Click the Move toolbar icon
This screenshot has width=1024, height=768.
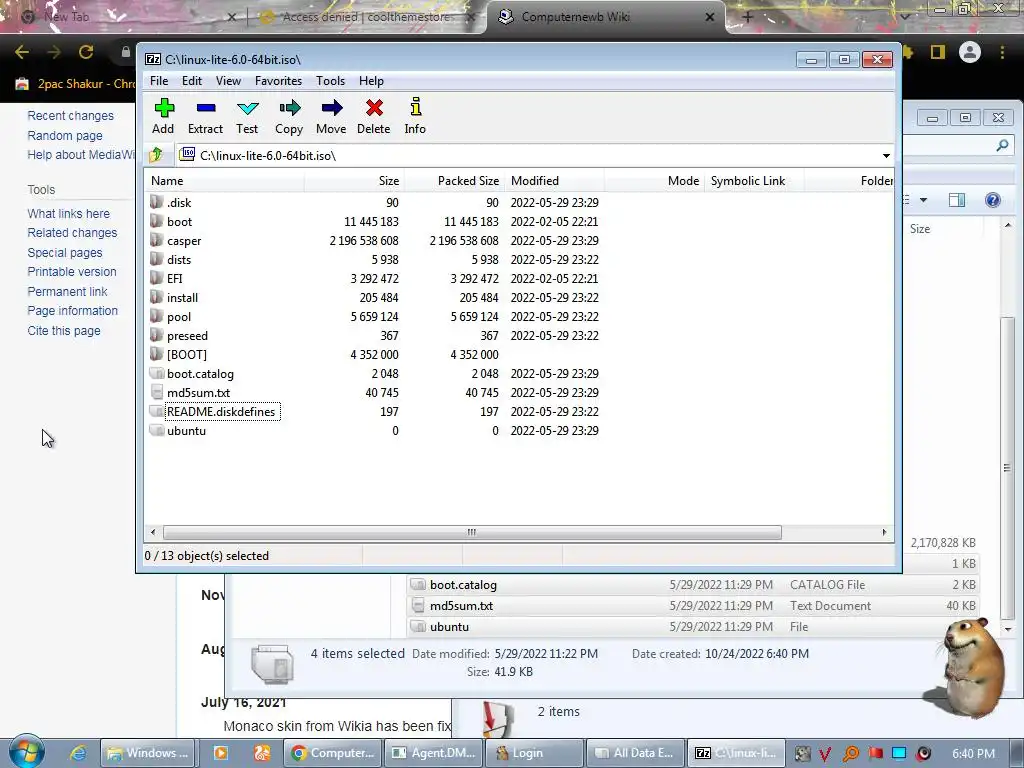click(331, 116)
